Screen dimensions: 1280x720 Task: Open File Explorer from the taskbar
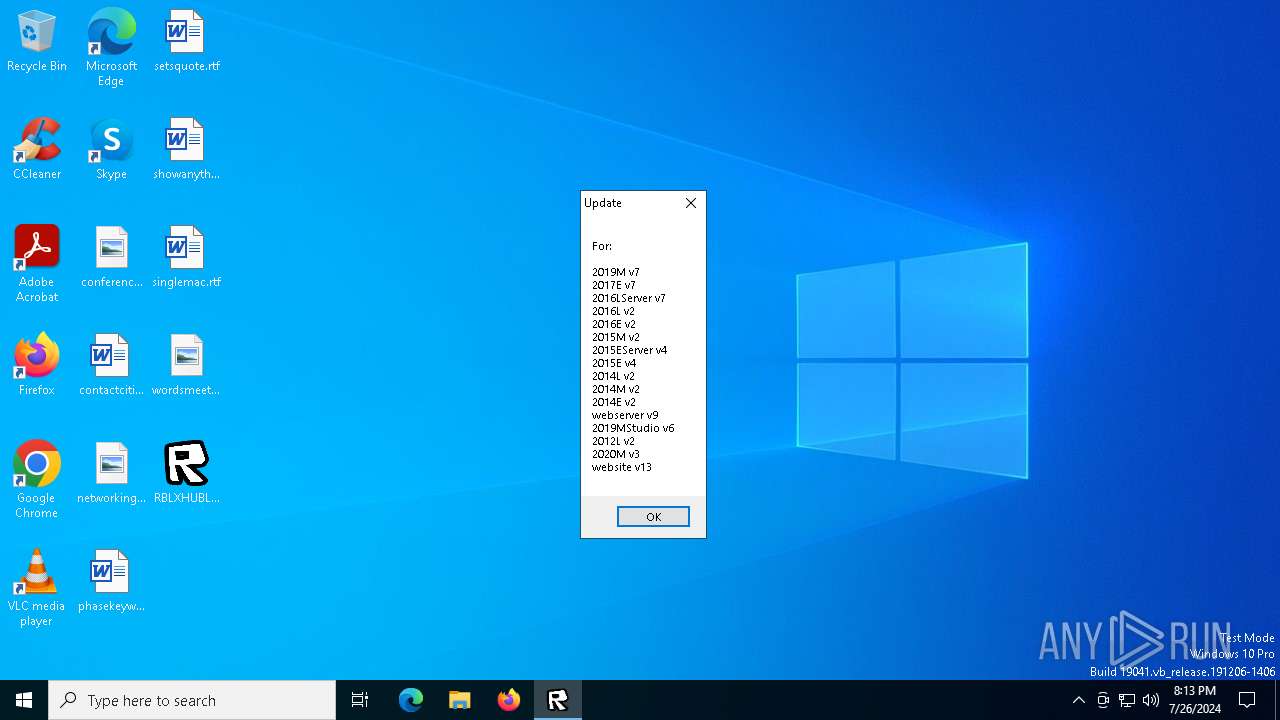(x=459, y=700)
